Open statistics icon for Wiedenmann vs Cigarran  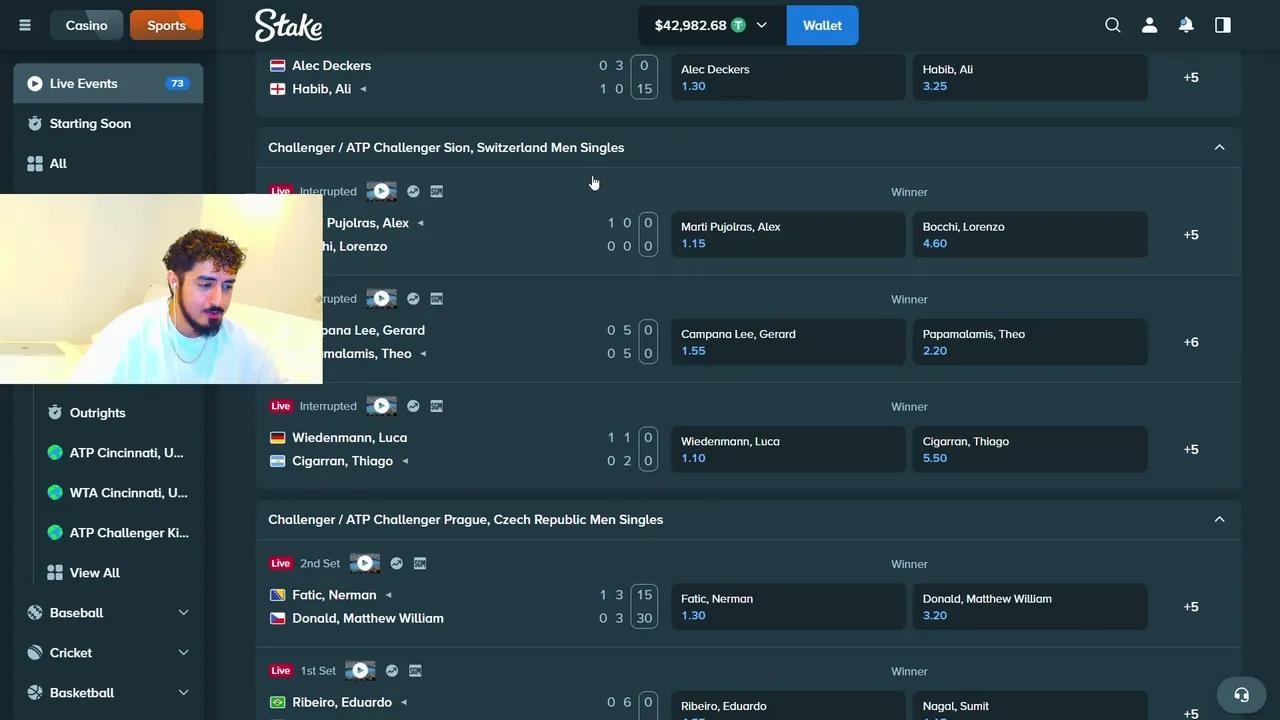point(413,406)
